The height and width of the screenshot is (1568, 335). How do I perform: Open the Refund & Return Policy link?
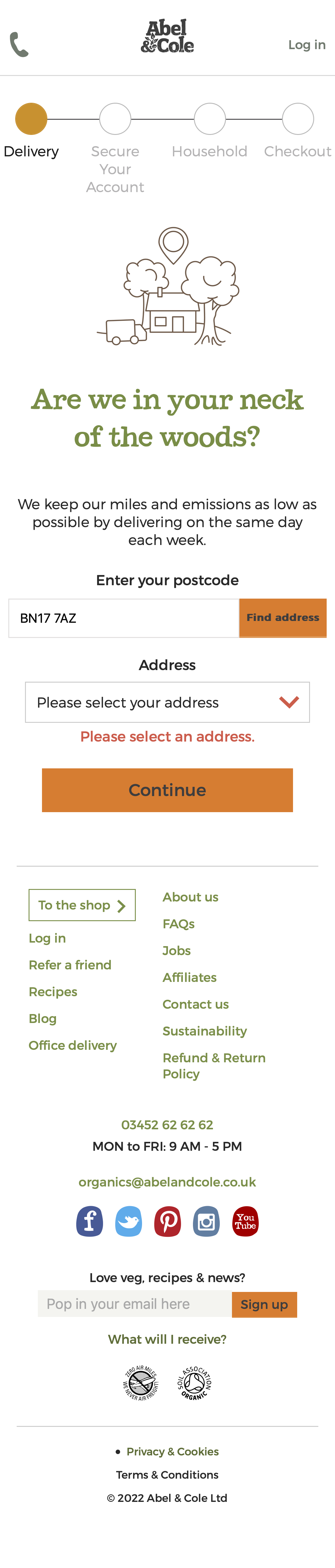(214, 1065)
